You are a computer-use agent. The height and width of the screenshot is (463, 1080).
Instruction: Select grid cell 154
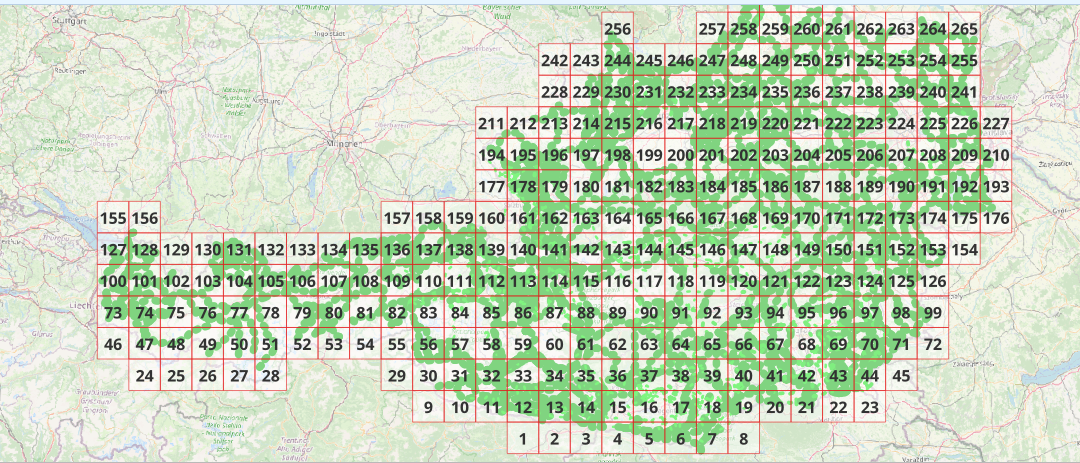[964, 249]
